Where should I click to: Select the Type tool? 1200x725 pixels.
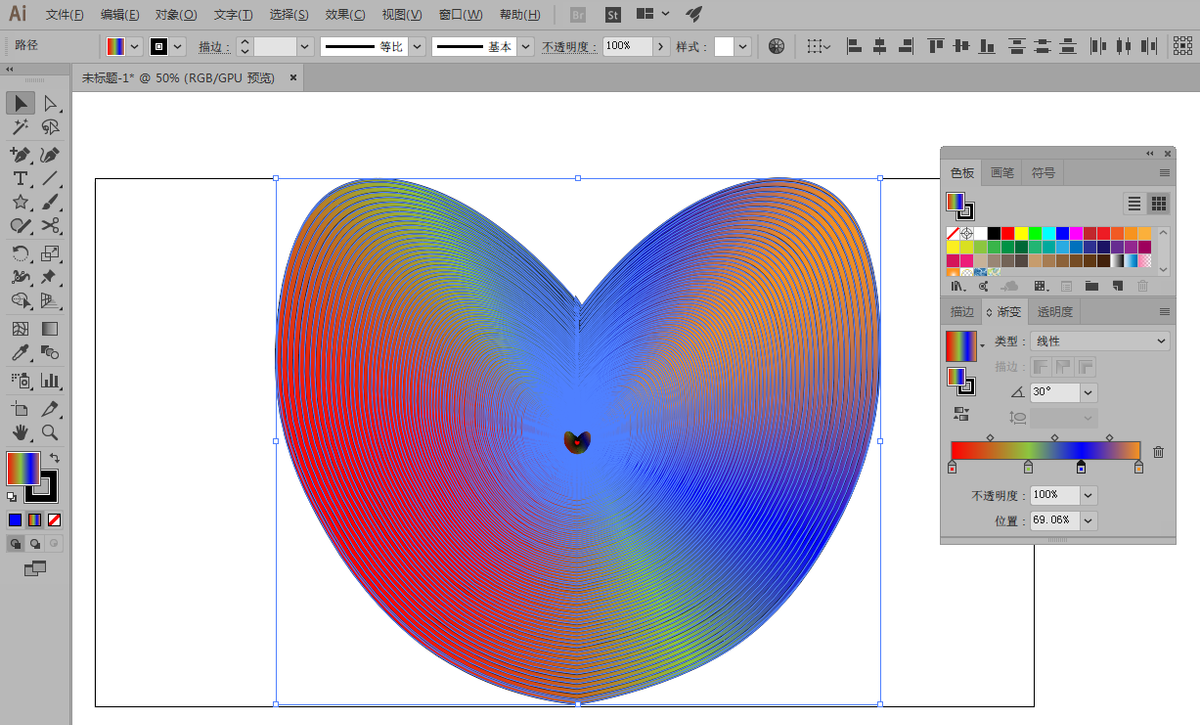point(20,178)
